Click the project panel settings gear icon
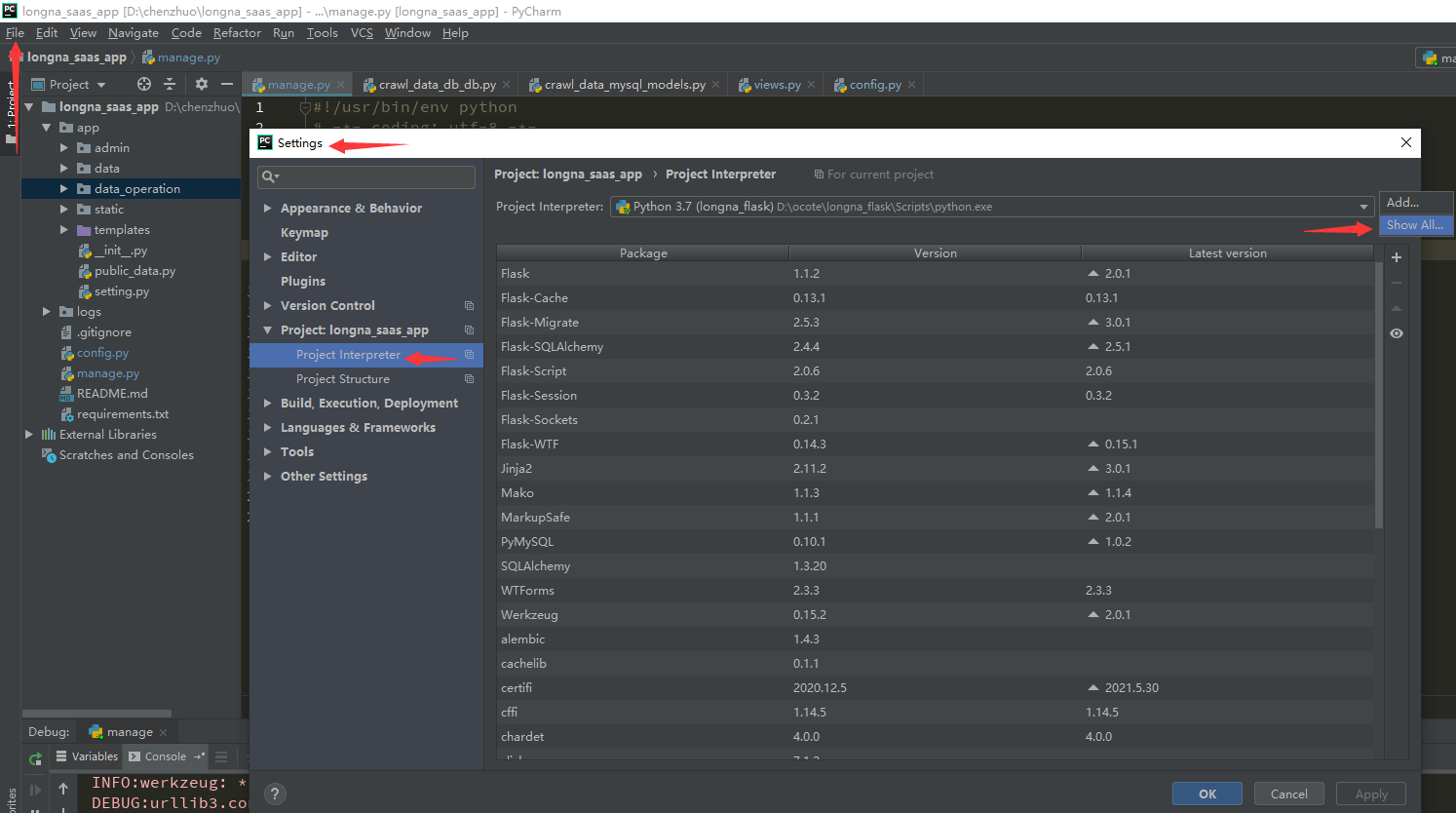 (x=202, y=85)
